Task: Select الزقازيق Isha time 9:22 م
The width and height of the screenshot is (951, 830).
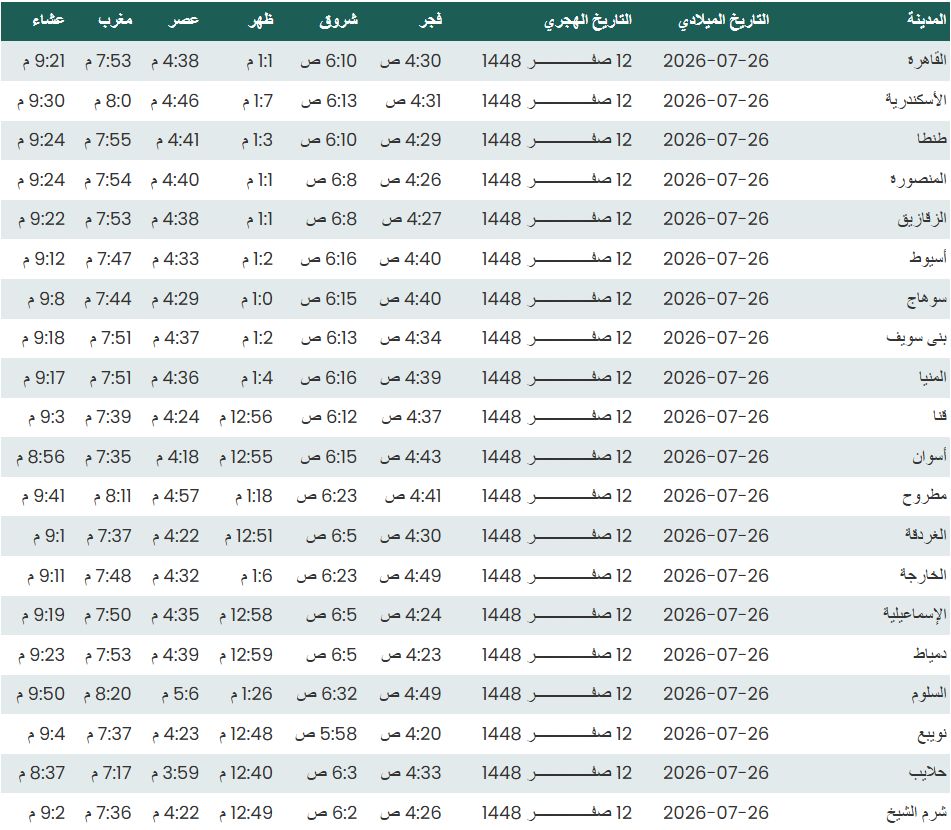Action: (x=41, y=219)
